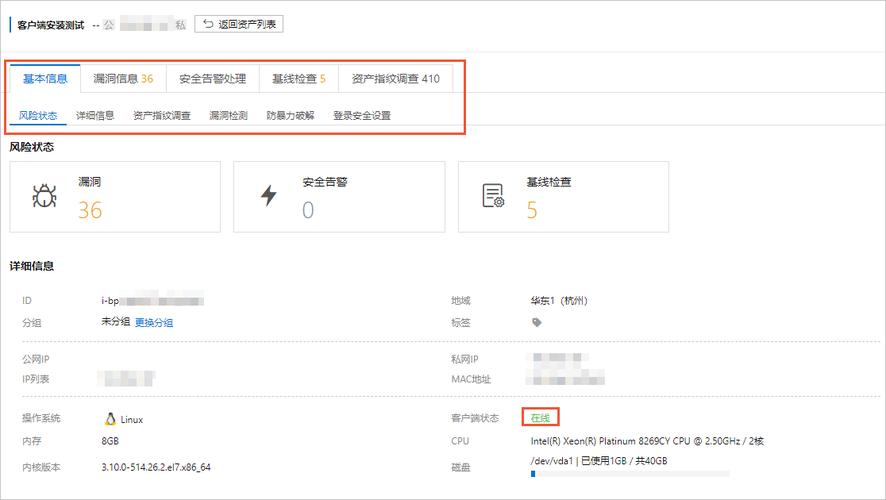Click the document gear icon in 基线检查 card
The width and height of the screenshot is (886, 500).
coord(493,195)
